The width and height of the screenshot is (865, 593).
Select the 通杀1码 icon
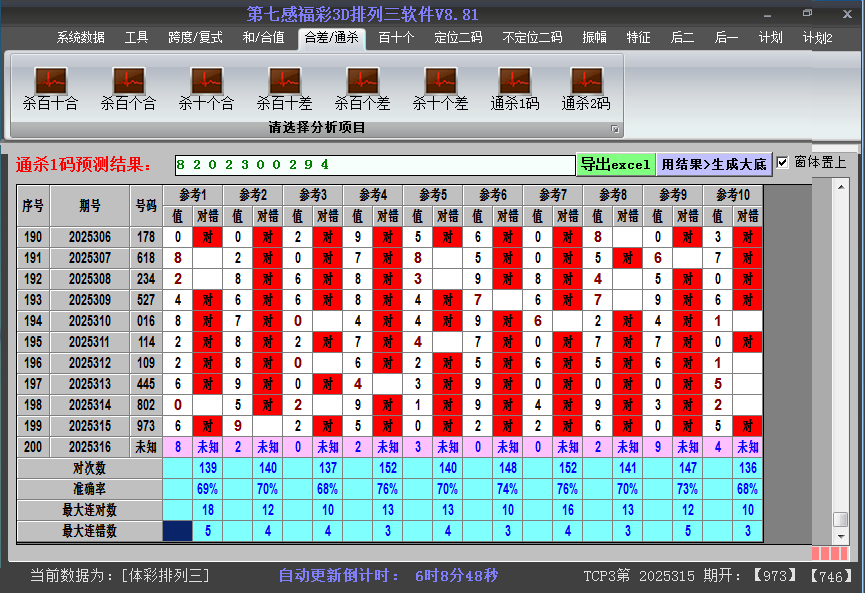pyautogui.click(x=515, y=80)
